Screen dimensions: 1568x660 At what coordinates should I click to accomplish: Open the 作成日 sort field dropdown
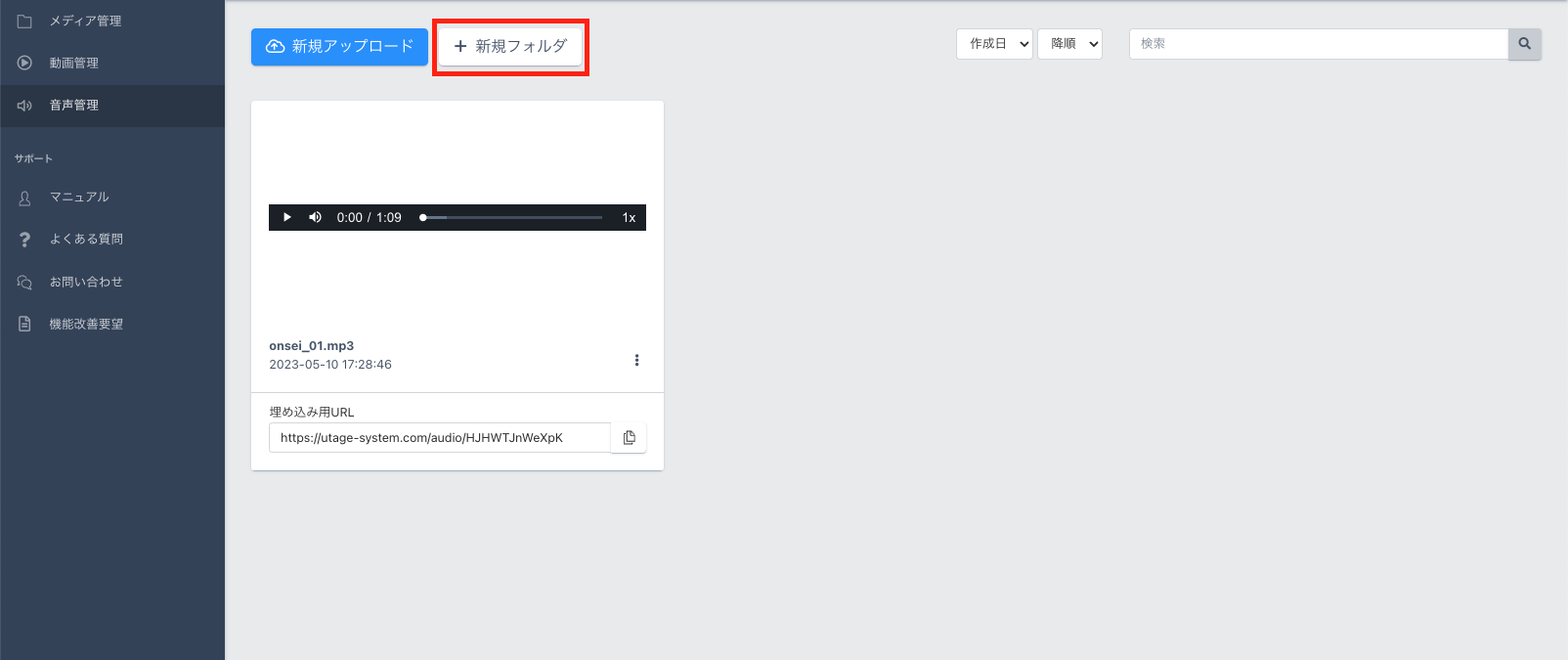994,44
